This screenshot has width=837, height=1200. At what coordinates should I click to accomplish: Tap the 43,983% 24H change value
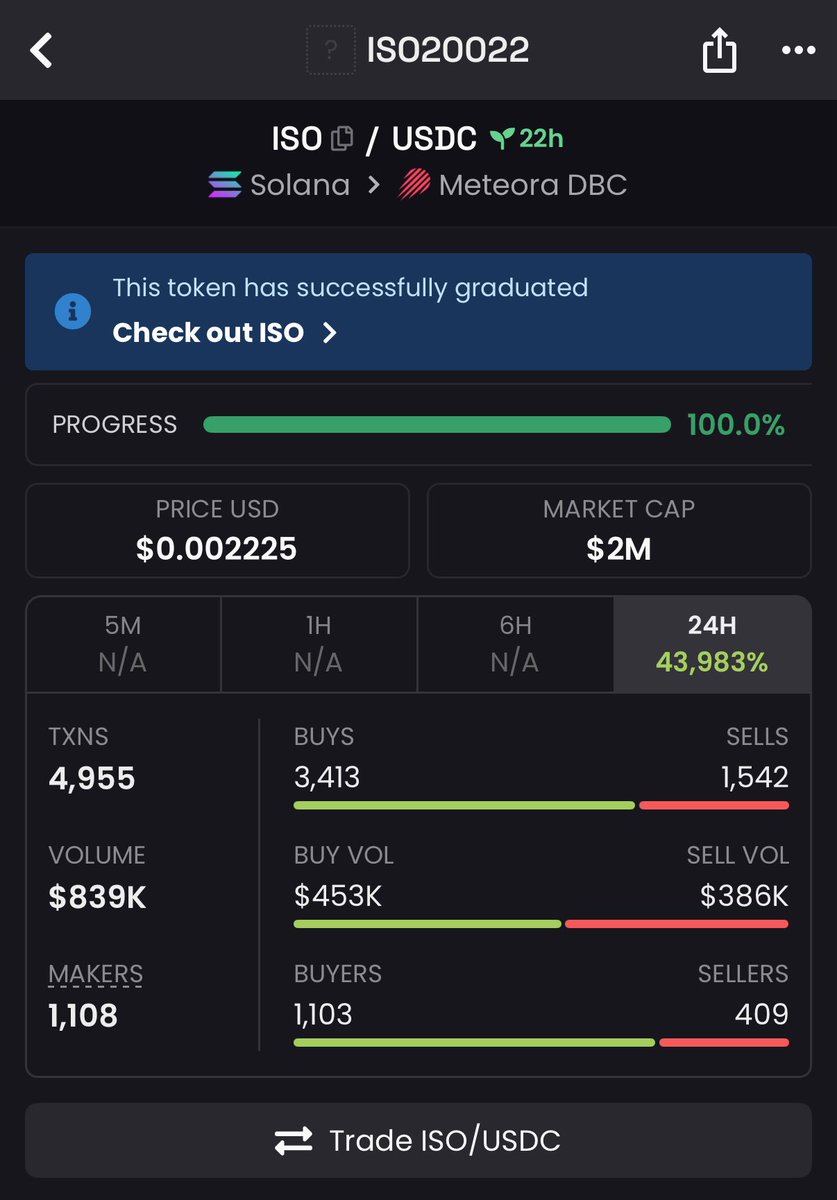point(712,662)
